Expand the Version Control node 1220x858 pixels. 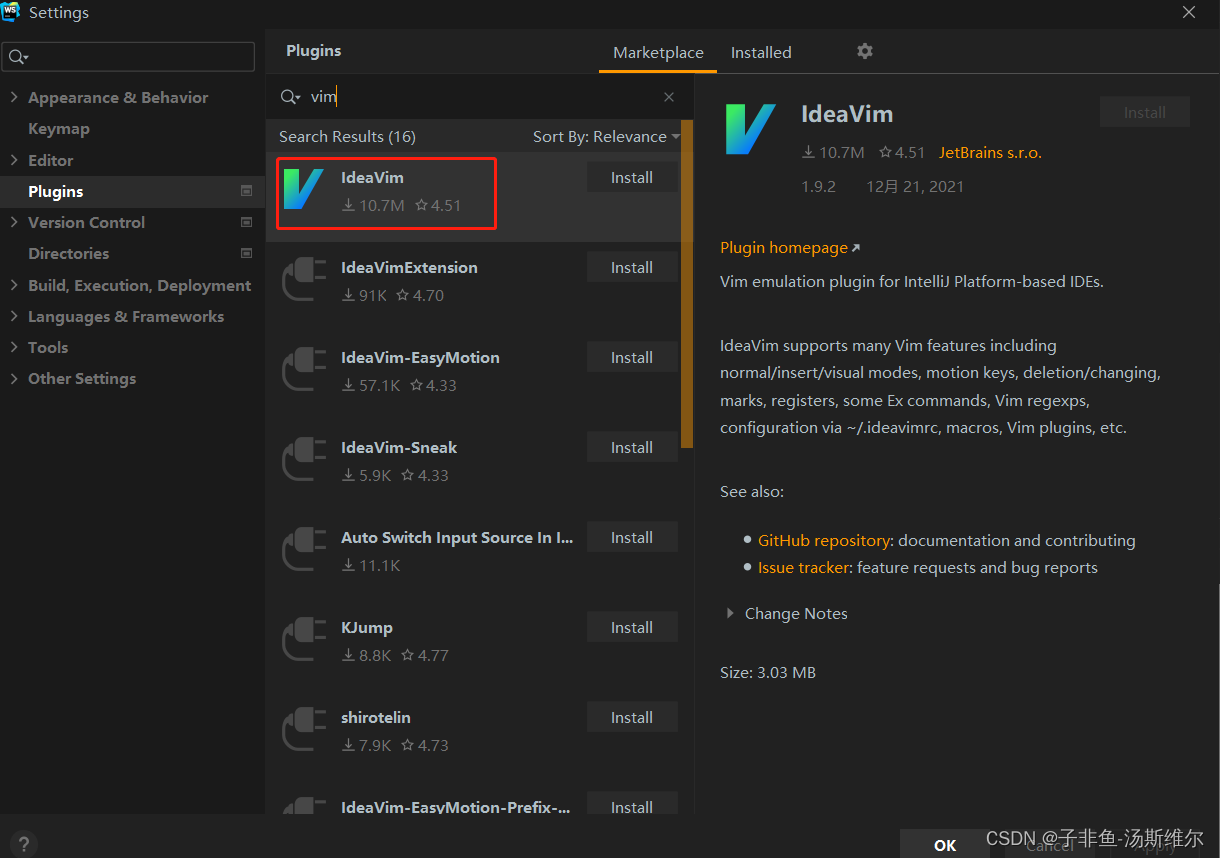point(14,222)
